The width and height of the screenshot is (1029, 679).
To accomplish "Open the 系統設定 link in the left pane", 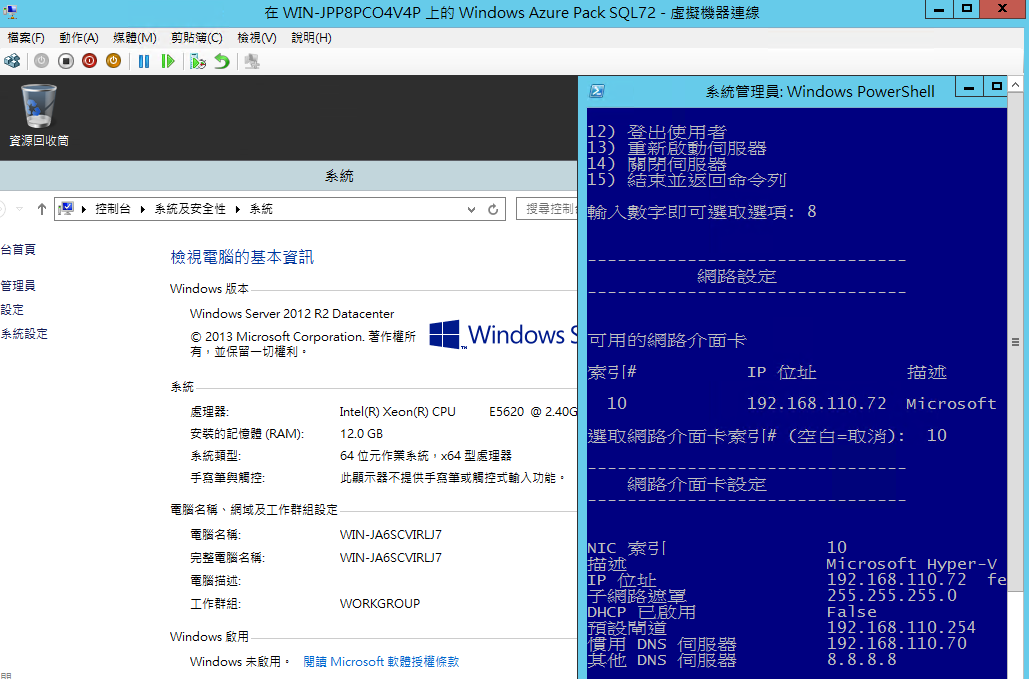I will pos(24,333).
